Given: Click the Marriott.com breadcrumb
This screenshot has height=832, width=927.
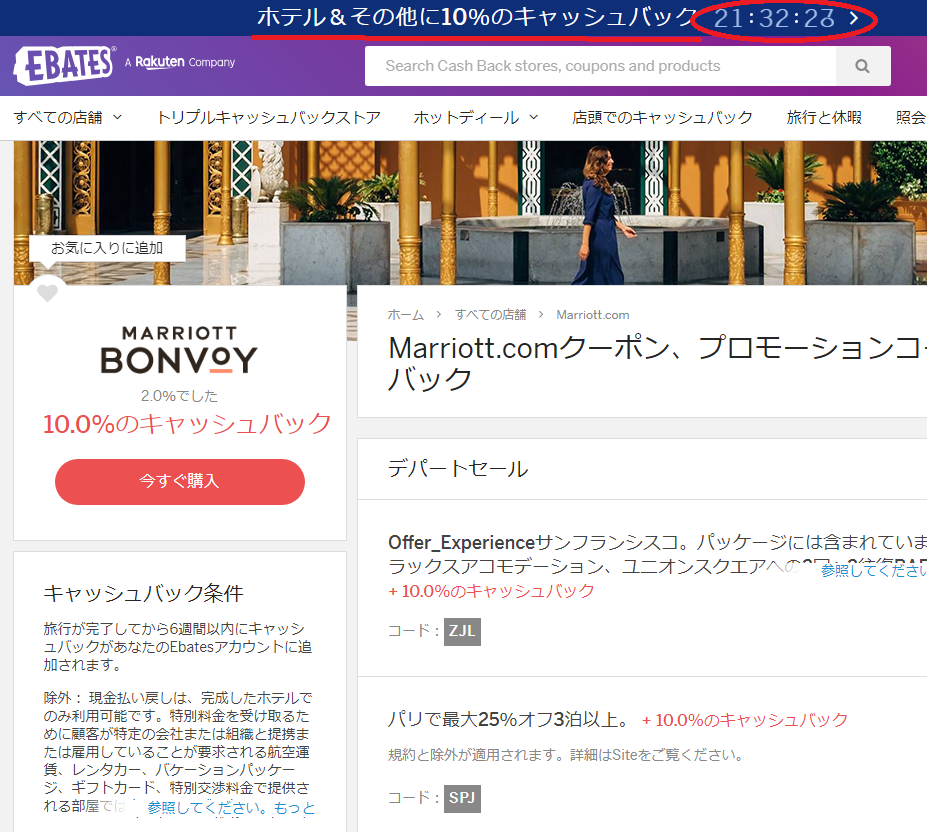Looking at the screenshot, I should point(592,315).
